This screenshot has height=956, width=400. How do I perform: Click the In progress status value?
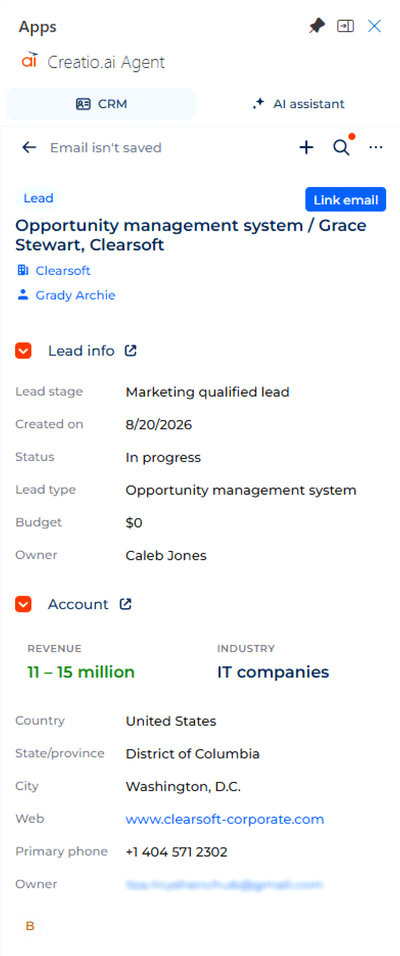tap(163, 457)
